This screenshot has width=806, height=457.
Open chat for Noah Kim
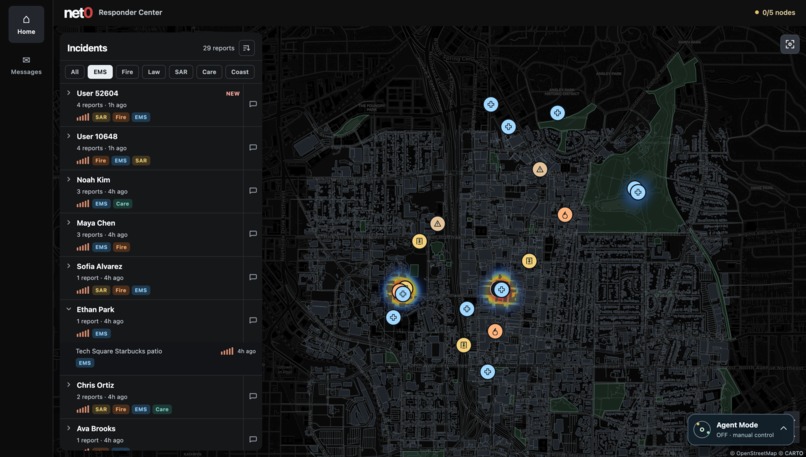tap(253, 191)
